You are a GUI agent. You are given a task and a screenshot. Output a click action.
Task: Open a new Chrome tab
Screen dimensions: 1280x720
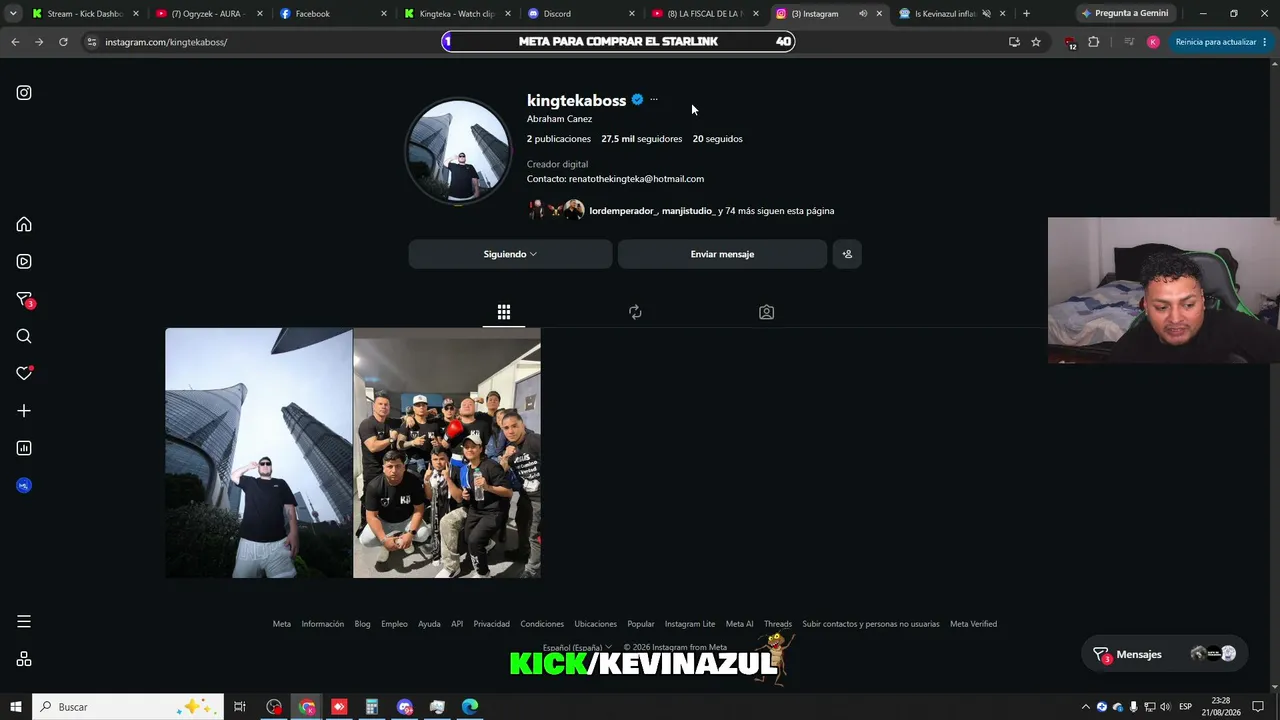point(1026,14)
